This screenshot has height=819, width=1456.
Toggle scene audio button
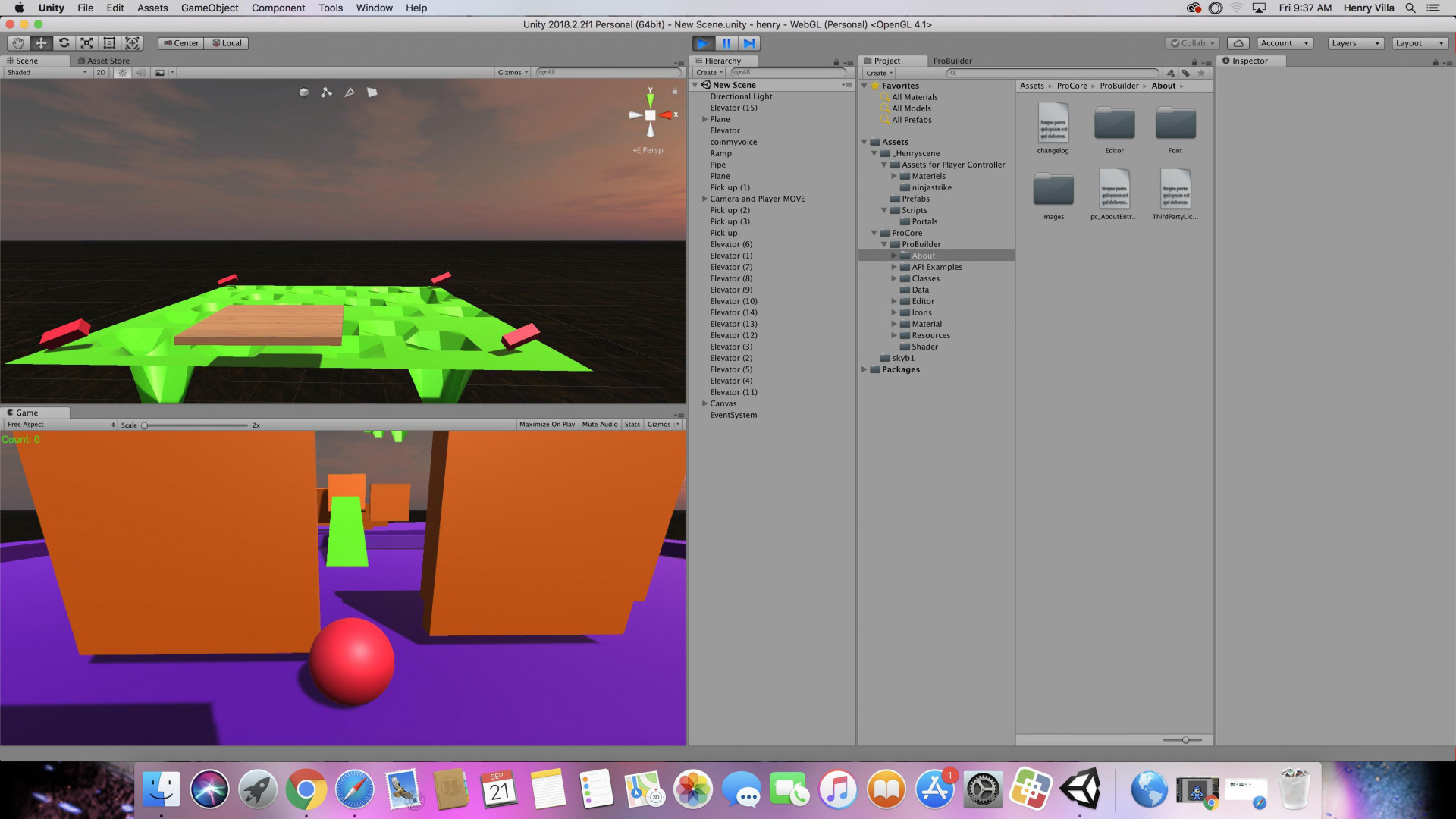(x=141, y=73)
